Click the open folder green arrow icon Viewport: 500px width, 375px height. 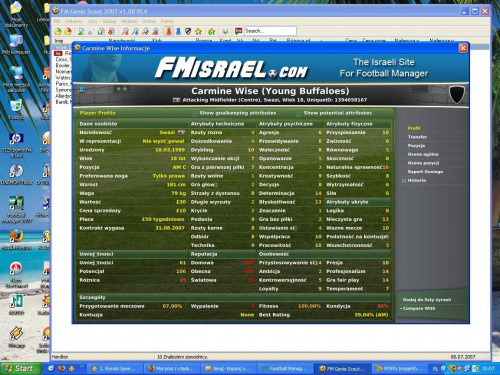click(58, 31)
